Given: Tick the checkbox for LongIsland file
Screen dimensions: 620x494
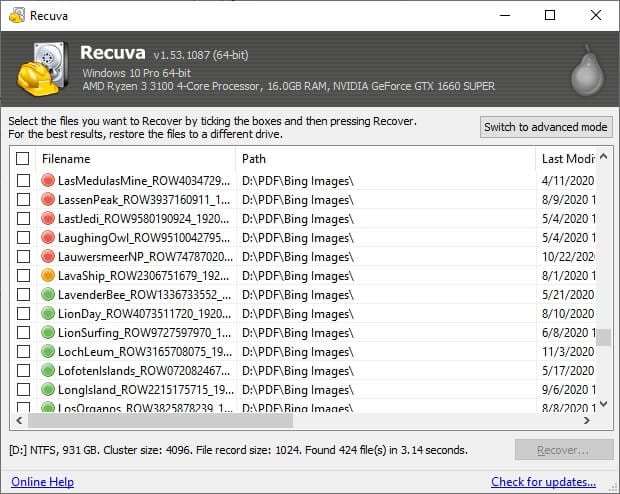Looking at the screenshot, I should coord(23,389).
